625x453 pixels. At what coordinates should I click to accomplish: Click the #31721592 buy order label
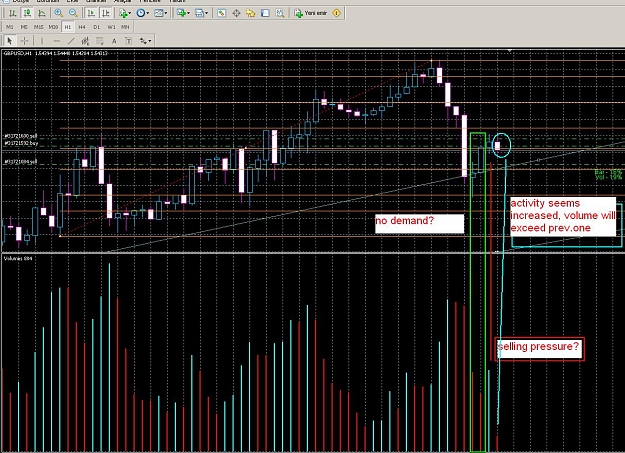21,142
